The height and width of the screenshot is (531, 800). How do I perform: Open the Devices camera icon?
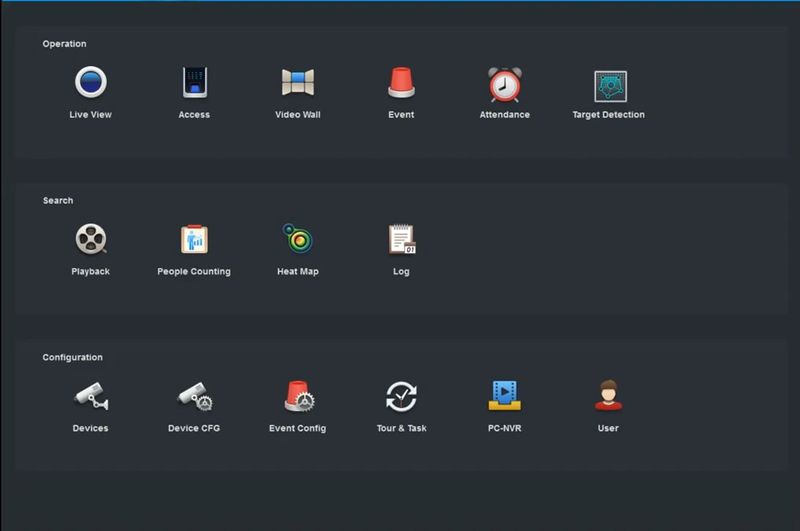click(90, 396)
